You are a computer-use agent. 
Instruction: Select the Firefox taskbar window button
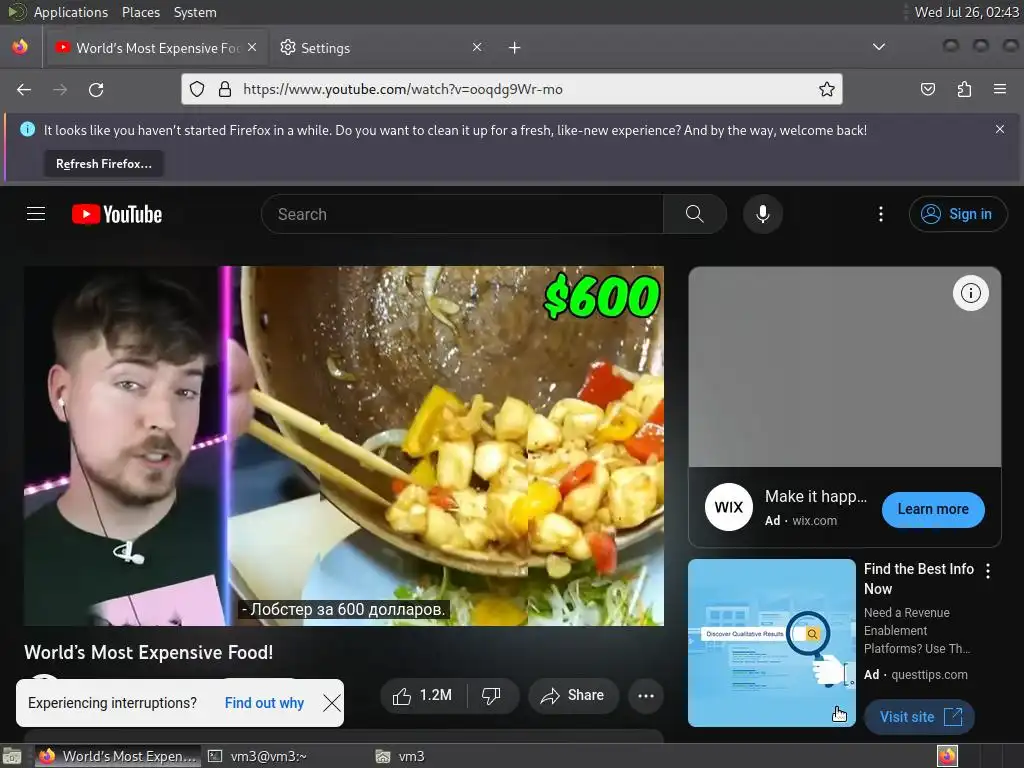[118, 756]
